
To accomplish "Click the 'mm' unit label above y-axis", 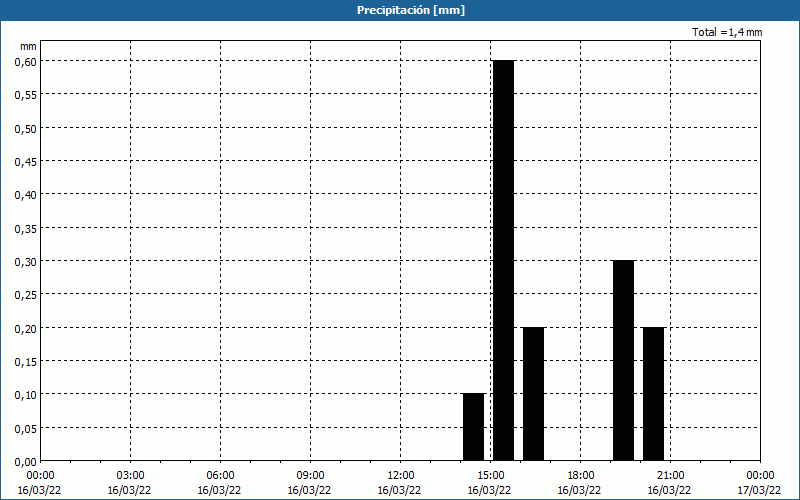I will coord(28,46).
